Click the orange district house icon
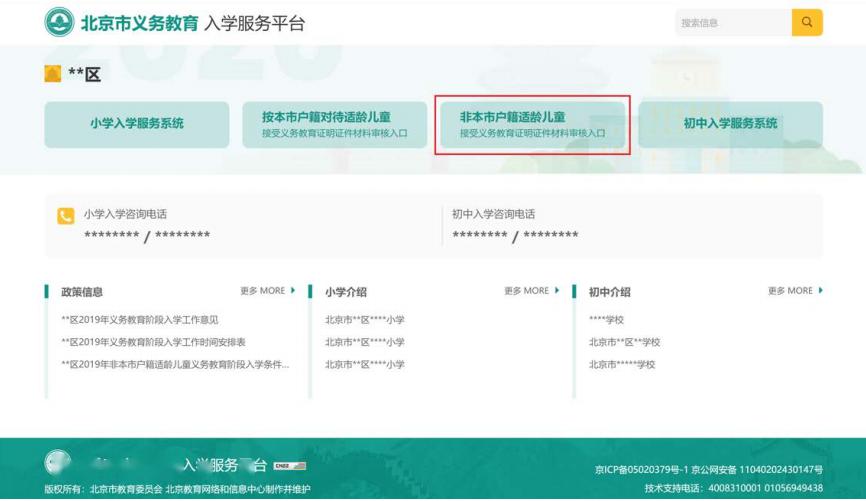This screenshot has height=501, width=866. pyautogui.click(x=52, y=73)
